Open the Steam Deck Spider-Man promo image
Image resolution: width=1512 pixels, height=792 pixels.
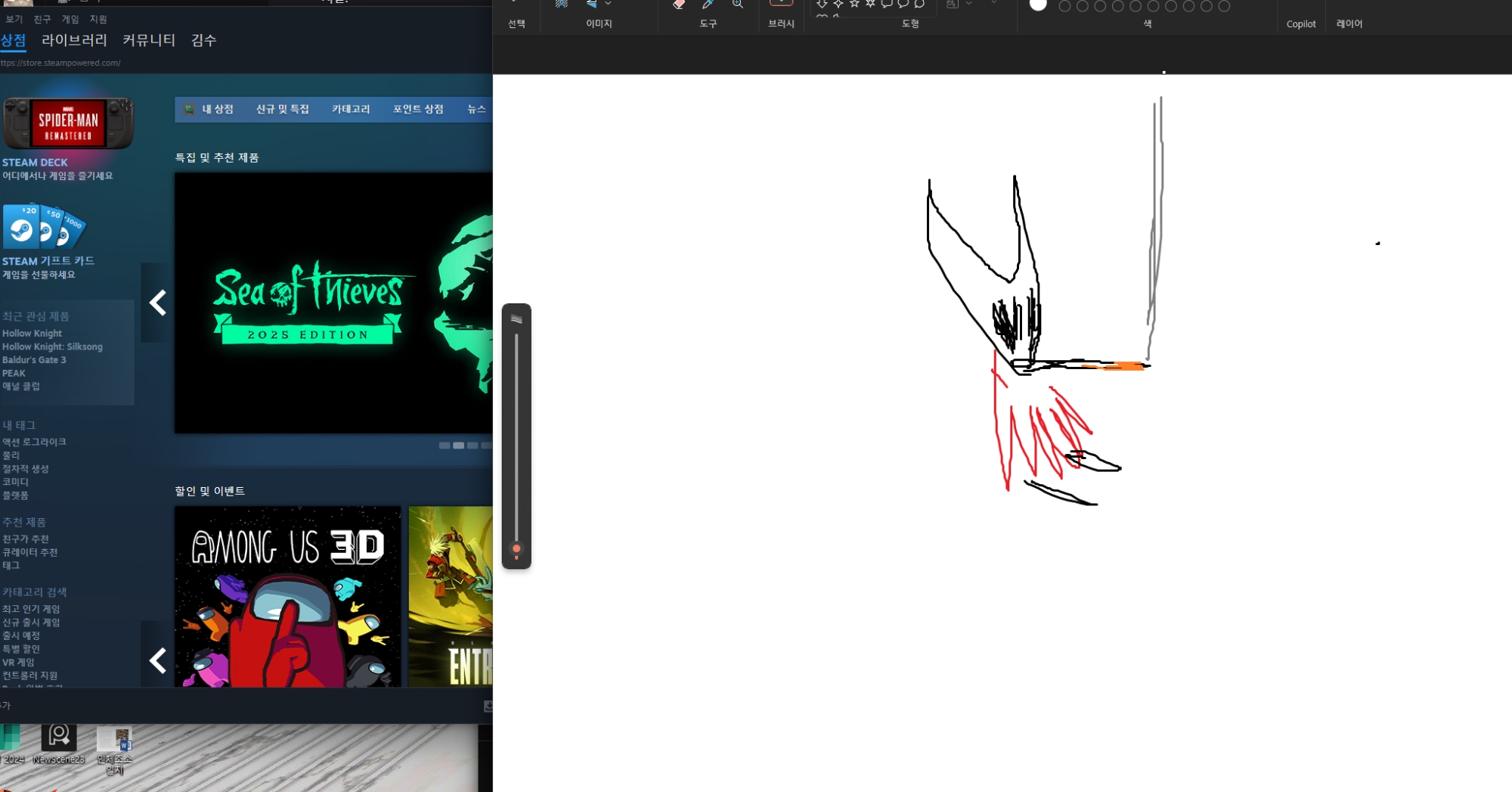tap(68, 123)
